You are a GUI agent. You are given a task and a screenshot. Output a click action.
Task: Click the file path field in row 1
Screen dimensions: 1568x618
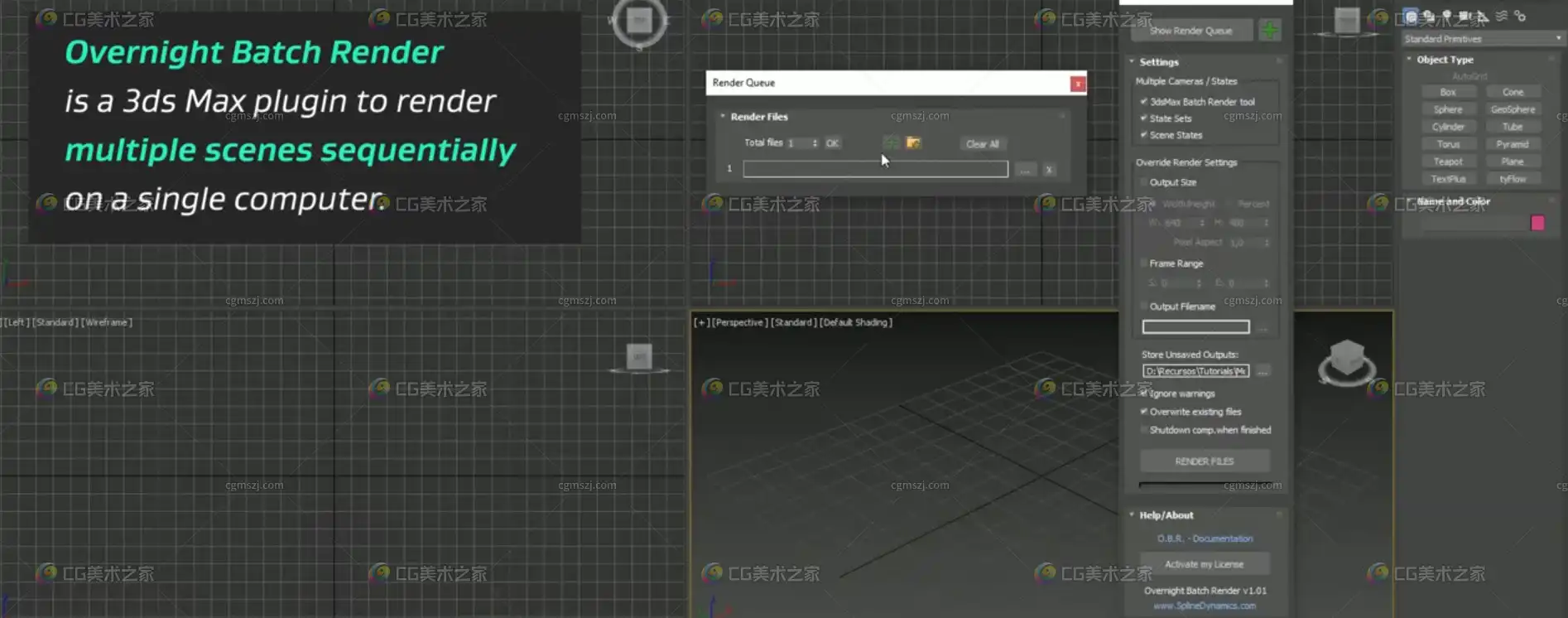pos(875,169)
